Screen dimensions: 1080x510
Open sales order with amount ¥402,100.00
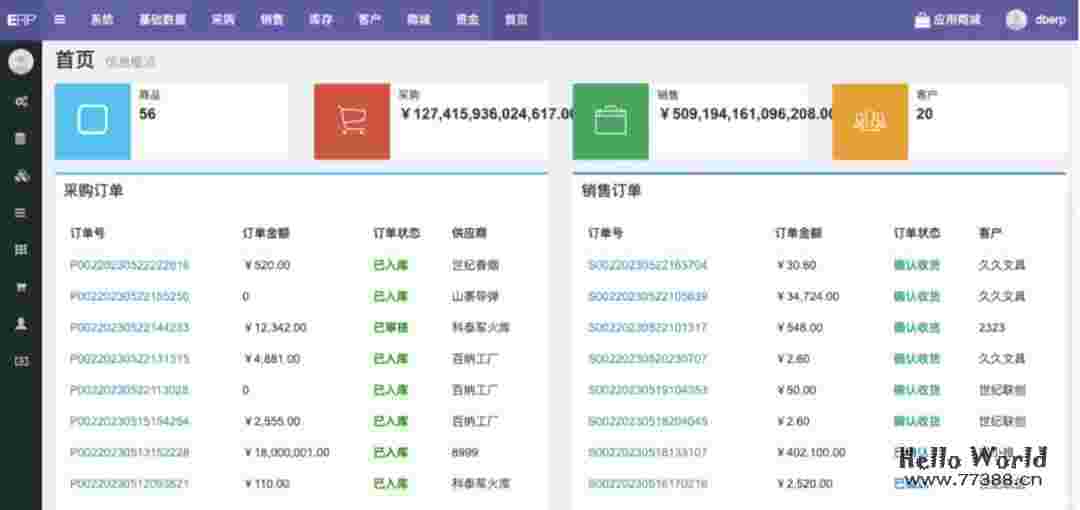pos(647,453)
